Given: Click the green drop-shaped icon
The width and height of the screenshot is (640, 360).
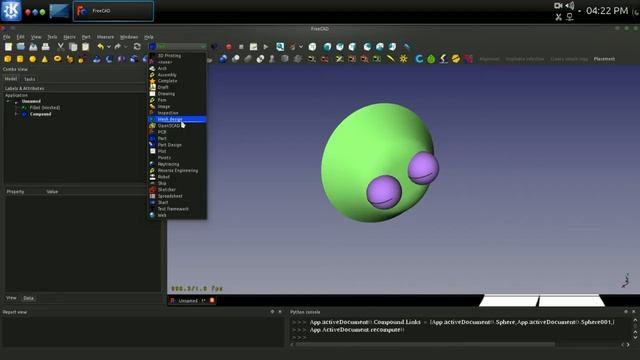Looking at the screenshot, I should (431, 59).
